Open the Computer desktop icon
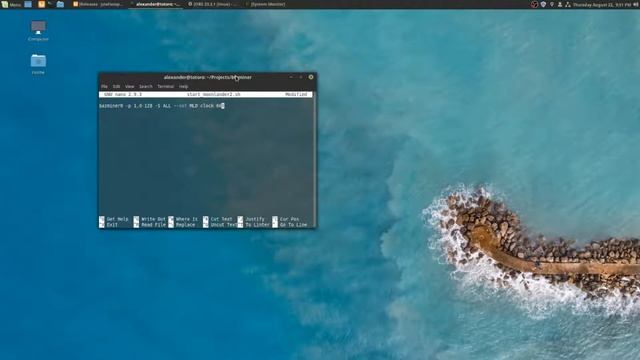This screenshot has width=640, height=360. [38, 31]
